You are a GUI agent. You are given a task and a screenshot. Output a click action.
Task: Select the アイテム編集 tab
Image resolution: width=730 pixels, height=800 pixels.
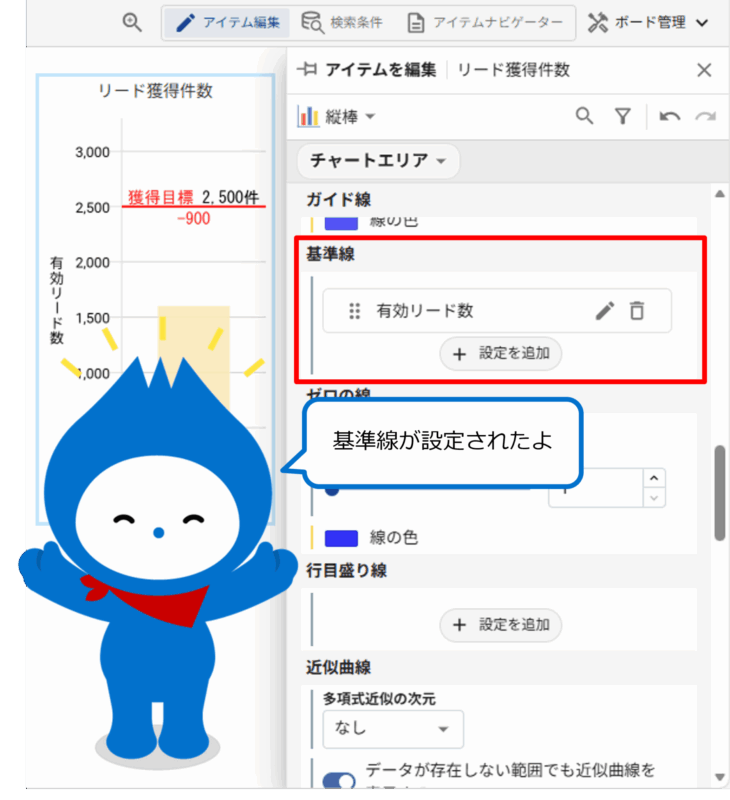[228, 22]
